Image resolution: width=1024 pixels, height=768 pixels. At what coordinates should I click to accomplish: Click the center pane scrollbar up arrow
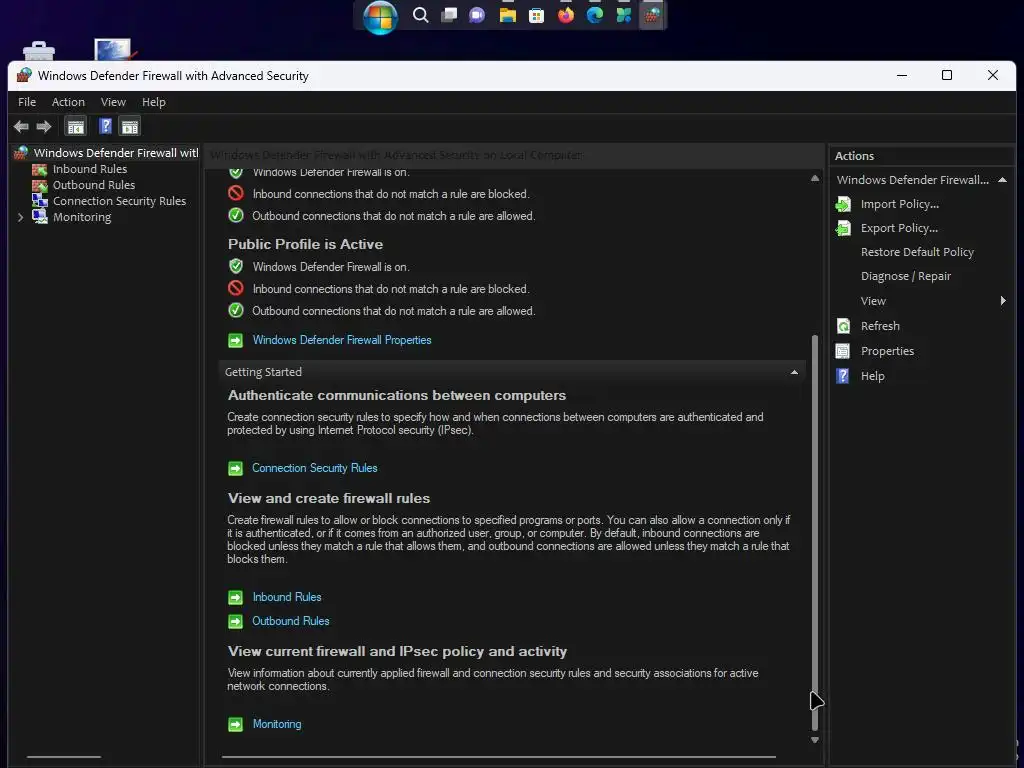(814, 178)
